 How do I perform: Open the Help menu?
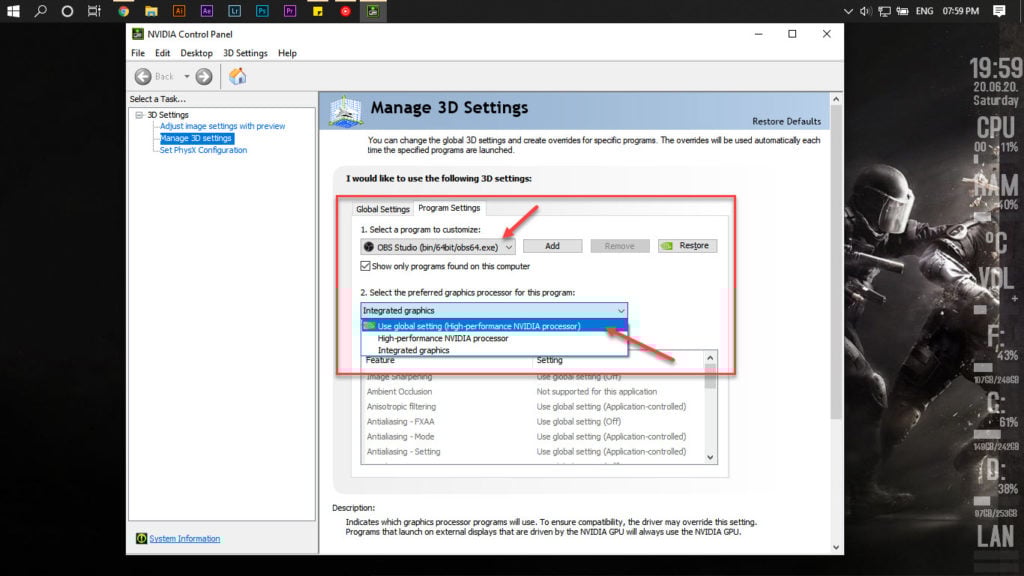pyautogui.click(x=287, y=53)
